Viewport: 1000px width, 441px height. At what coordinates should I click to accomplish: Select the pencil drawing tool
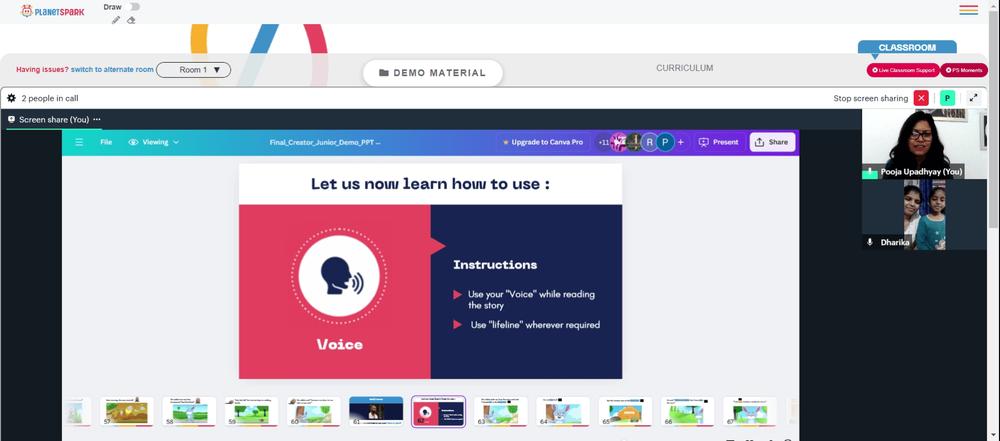tap(115, 20)
